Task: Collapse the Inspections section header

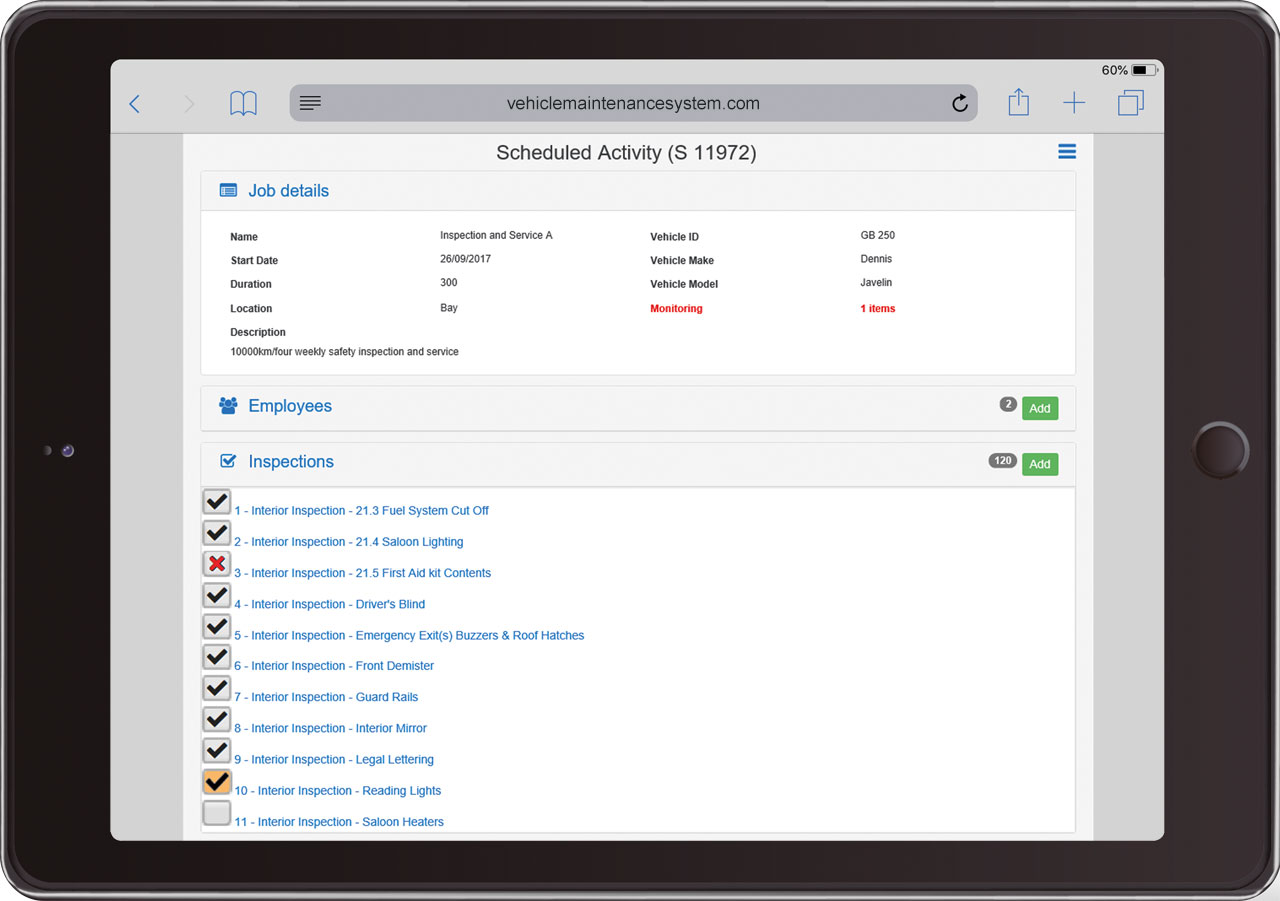Action: [638, 463]
